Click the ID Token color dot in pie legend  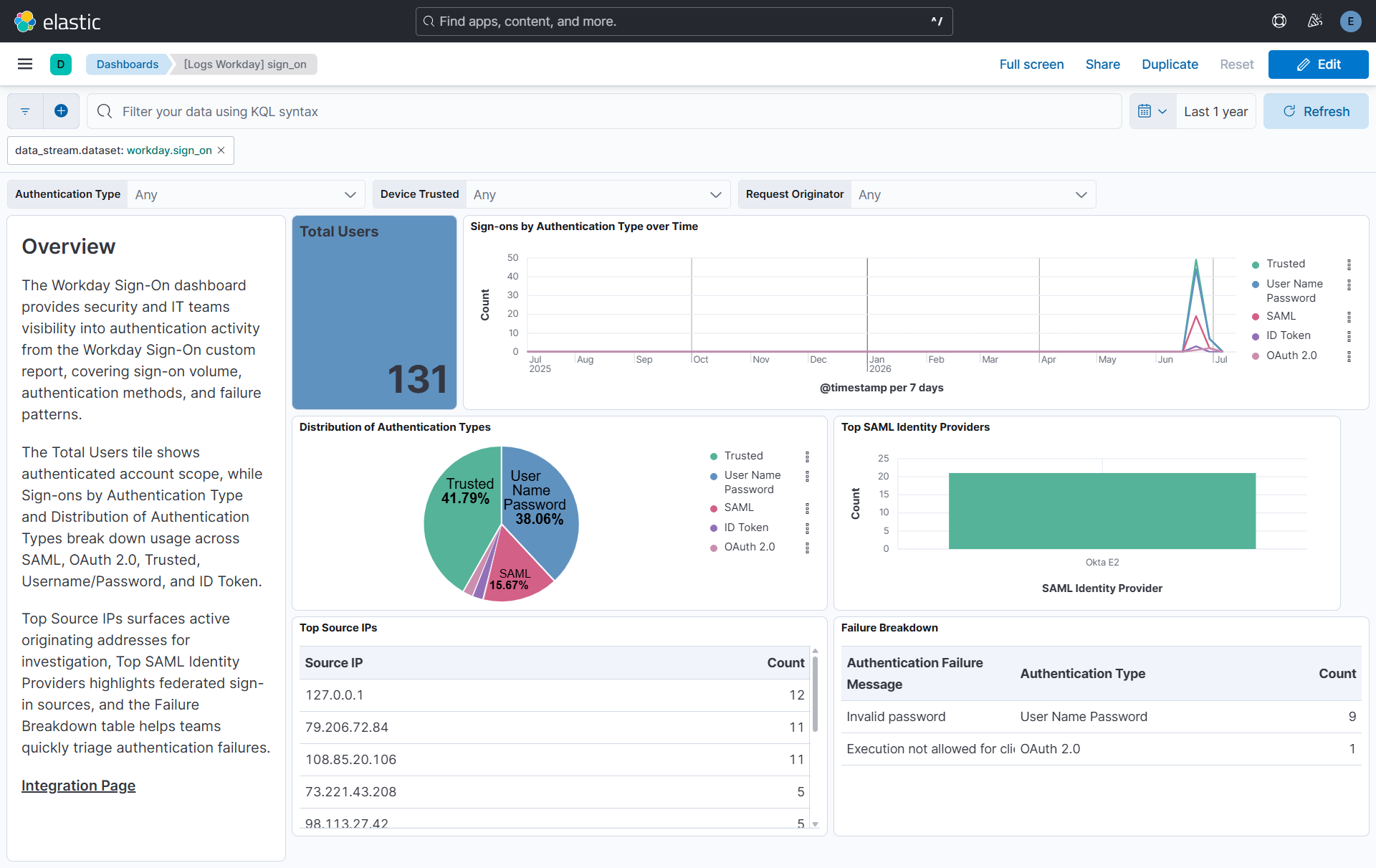point(714,528)
